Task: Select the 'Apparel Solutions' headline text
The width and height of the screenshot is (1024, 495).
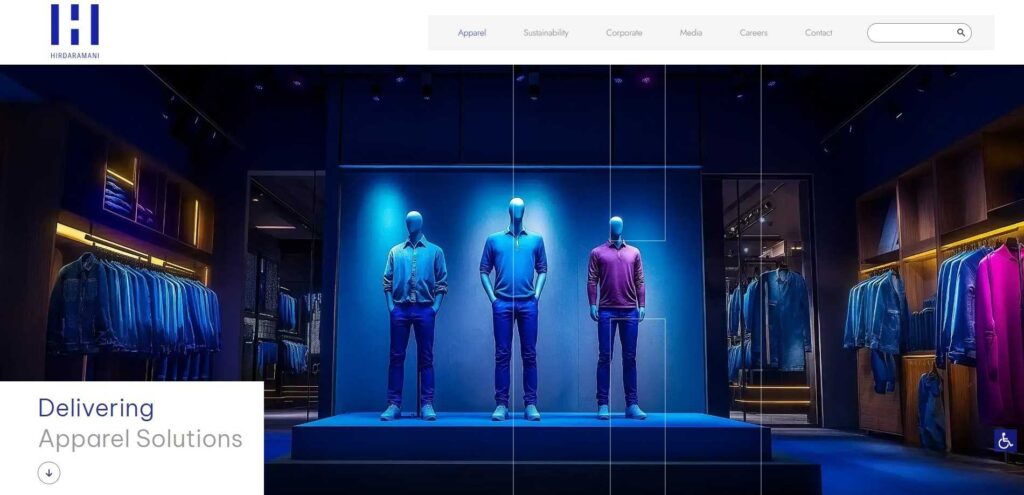Action: click(x=140, y=439)
